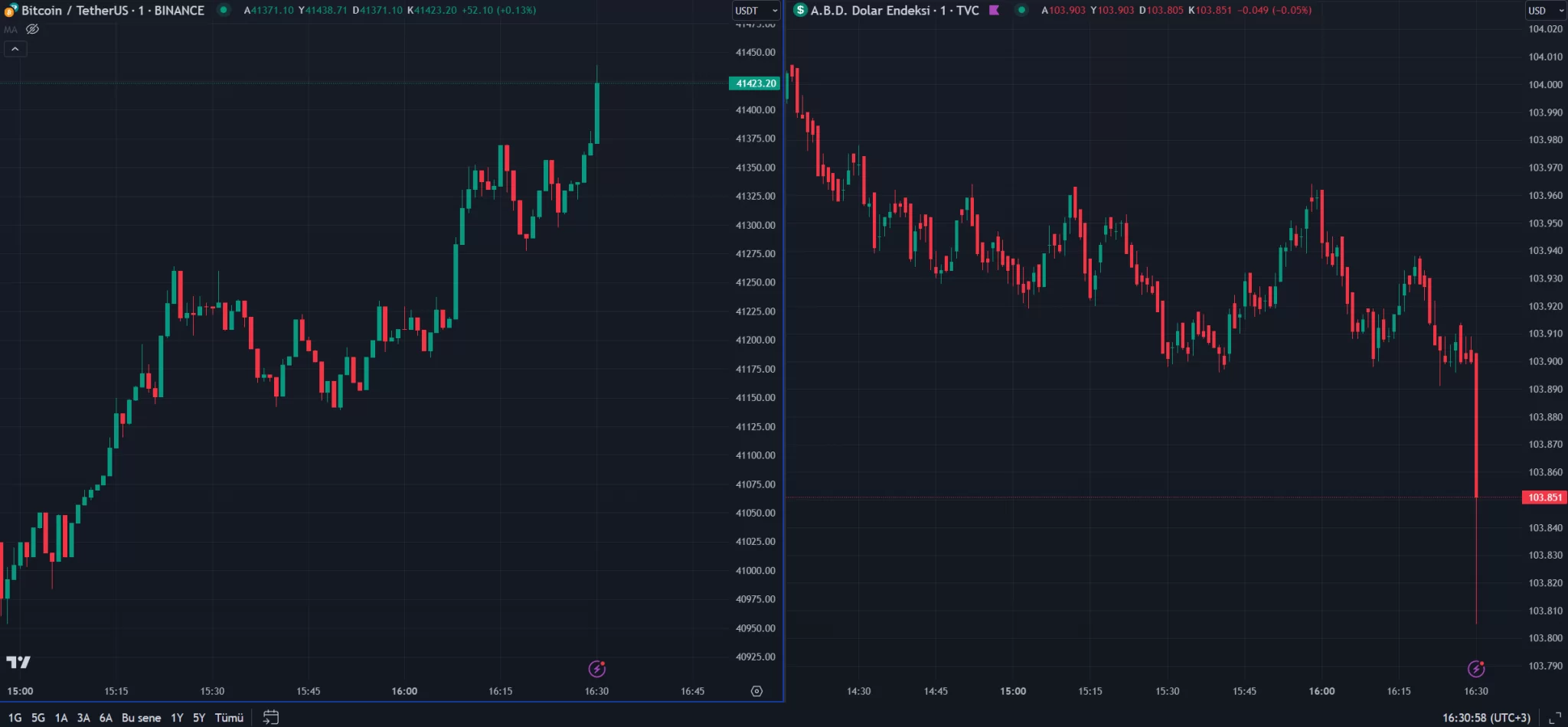Viewport: 1568px width, 727px height.
Task: Click the Dollar Index market status dot
Action: 1021,10
